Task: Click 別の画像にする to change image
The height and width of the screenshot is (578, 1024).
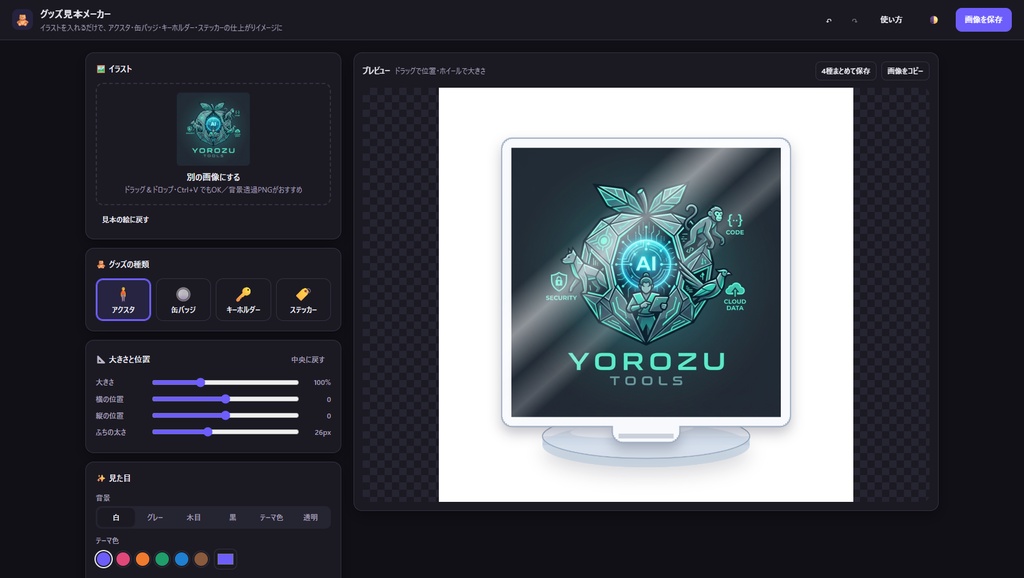Action: (x=213, y=177)
